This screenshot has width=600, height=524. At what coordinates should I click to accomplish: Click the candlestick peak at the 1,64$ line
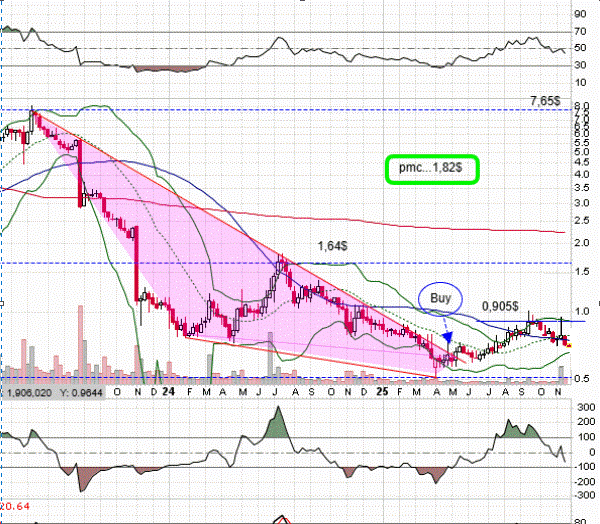(x=283, y=259)
